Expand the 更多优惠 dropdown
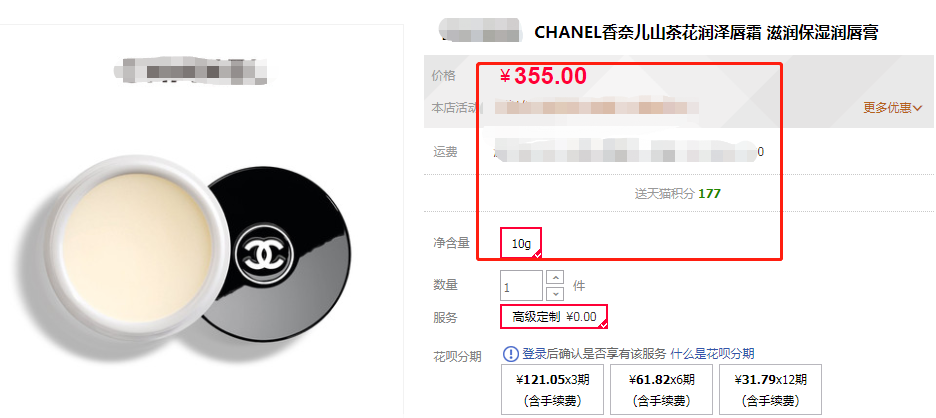The height and width of the screenshot is (418, 936). (892, 108)
